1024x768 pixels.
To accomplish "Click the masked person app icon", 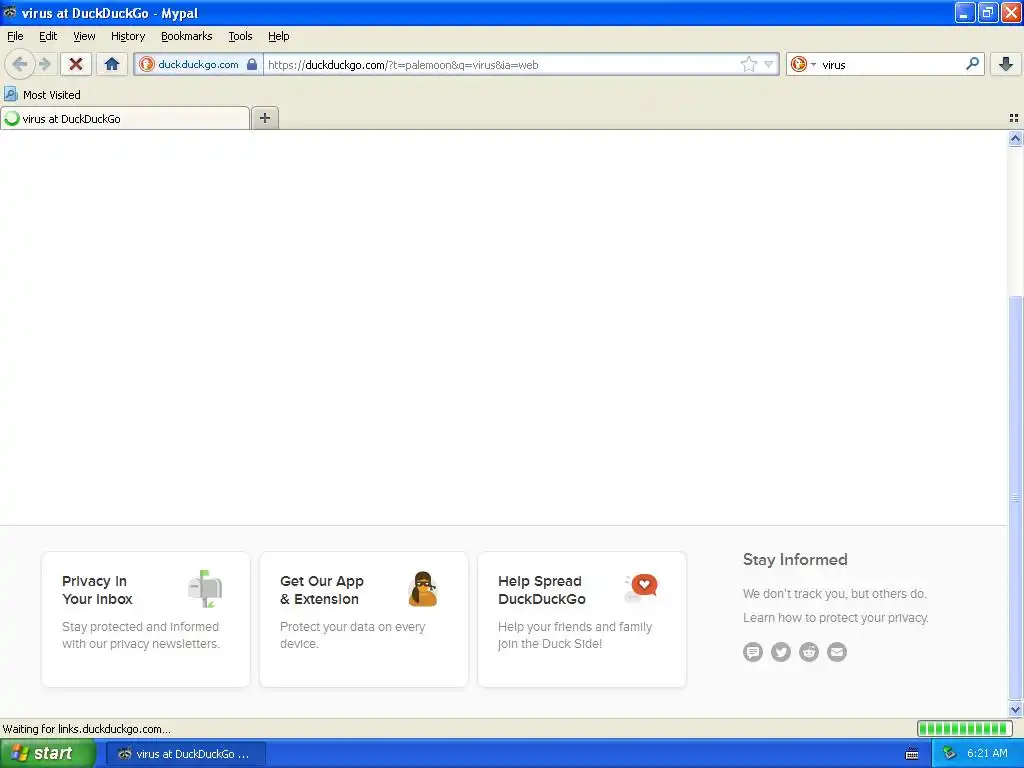I will coord(423,588).
